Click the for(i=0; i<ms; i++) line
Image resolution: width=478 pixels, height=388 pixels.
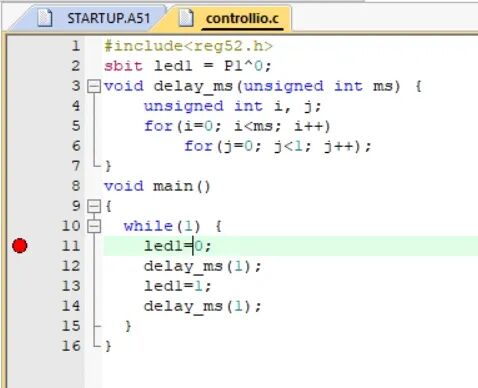coord(237,126)
